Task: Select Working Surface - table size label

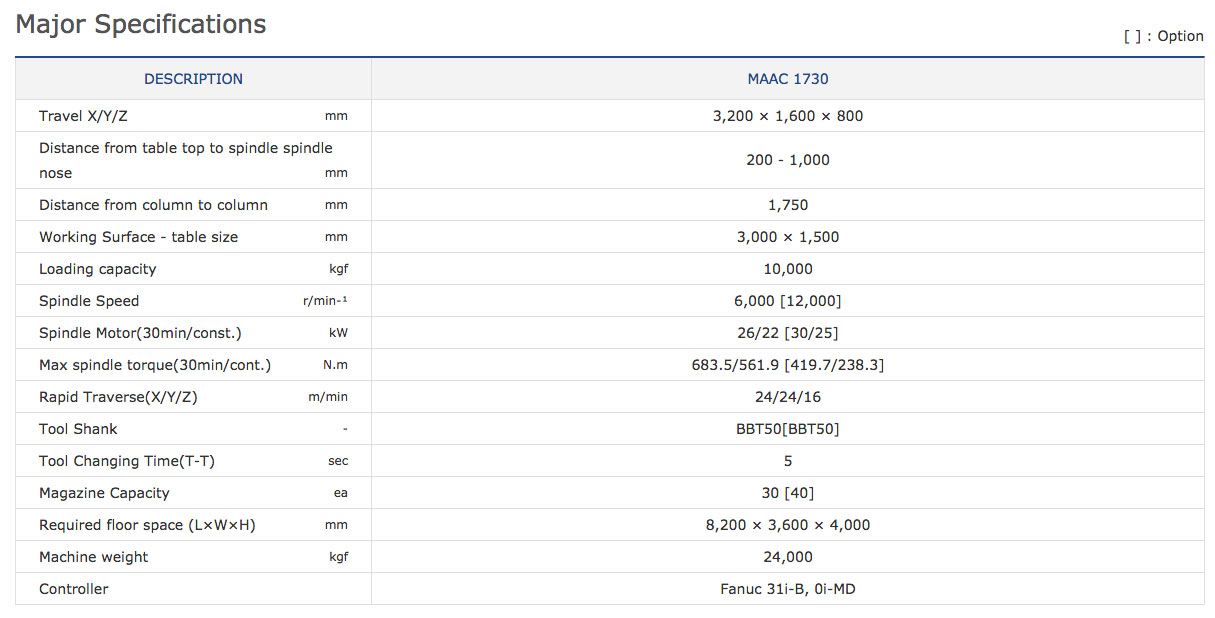Action: point(138,237)
